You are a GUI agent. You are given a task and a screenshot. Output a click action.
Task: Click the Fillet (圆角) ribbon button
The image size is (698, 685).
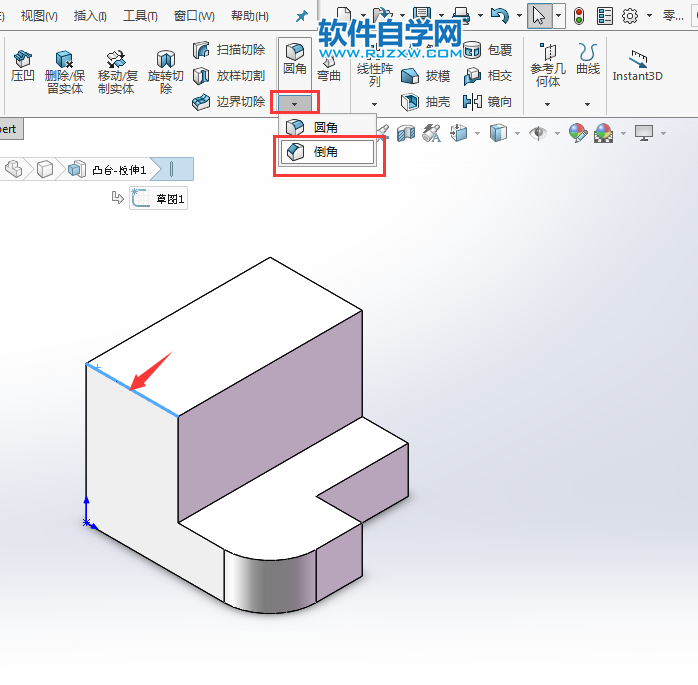tap(295, 59)
